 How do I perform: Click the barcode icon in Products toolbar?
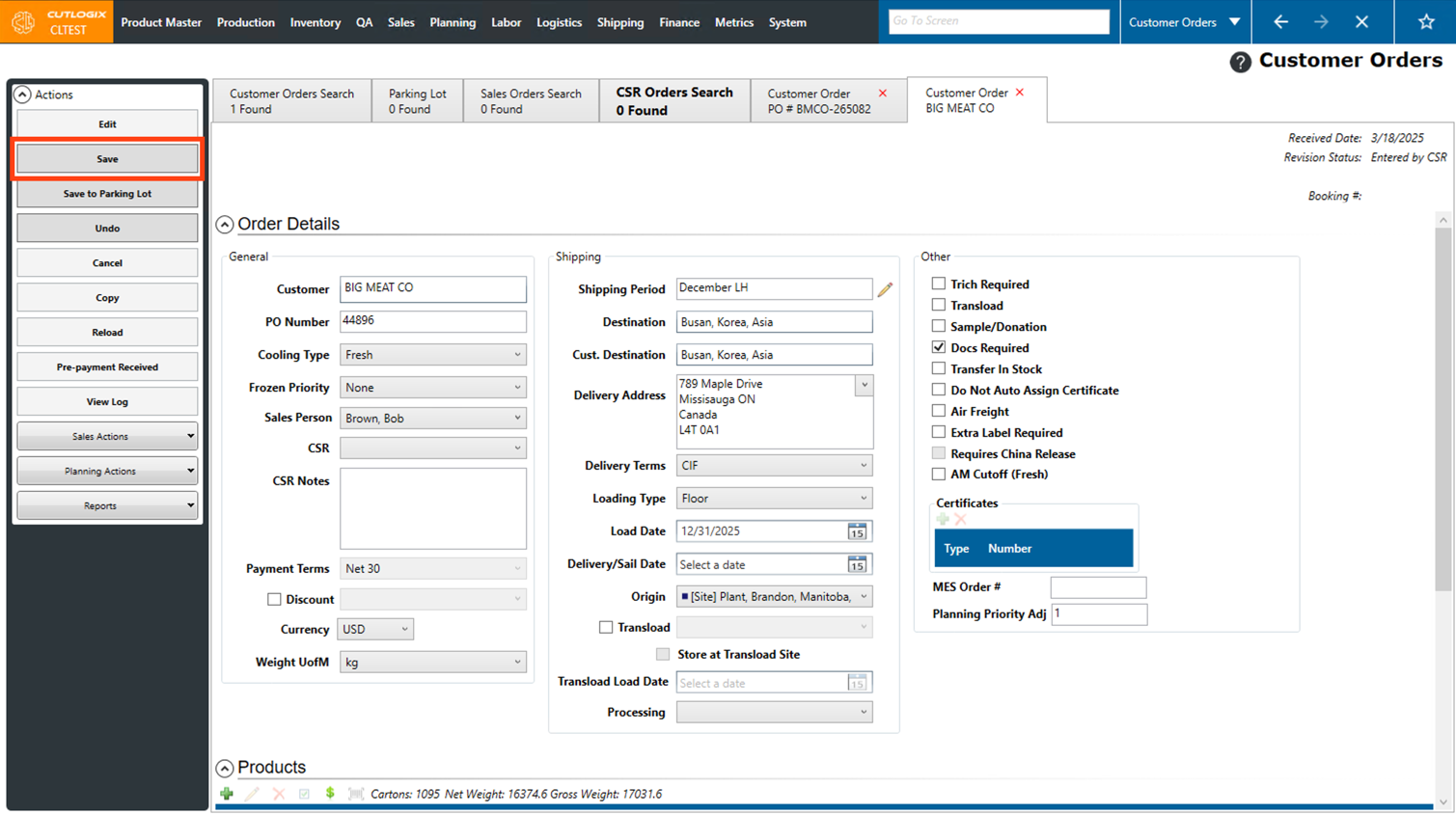[356, 794]
